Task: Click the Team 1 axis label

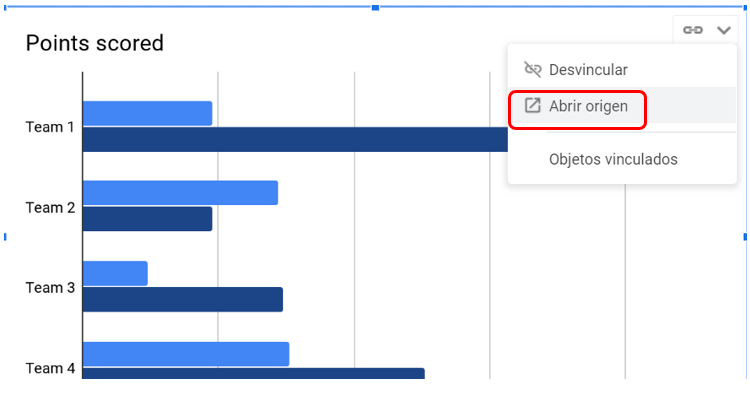Action: click(x=50, y=127)
